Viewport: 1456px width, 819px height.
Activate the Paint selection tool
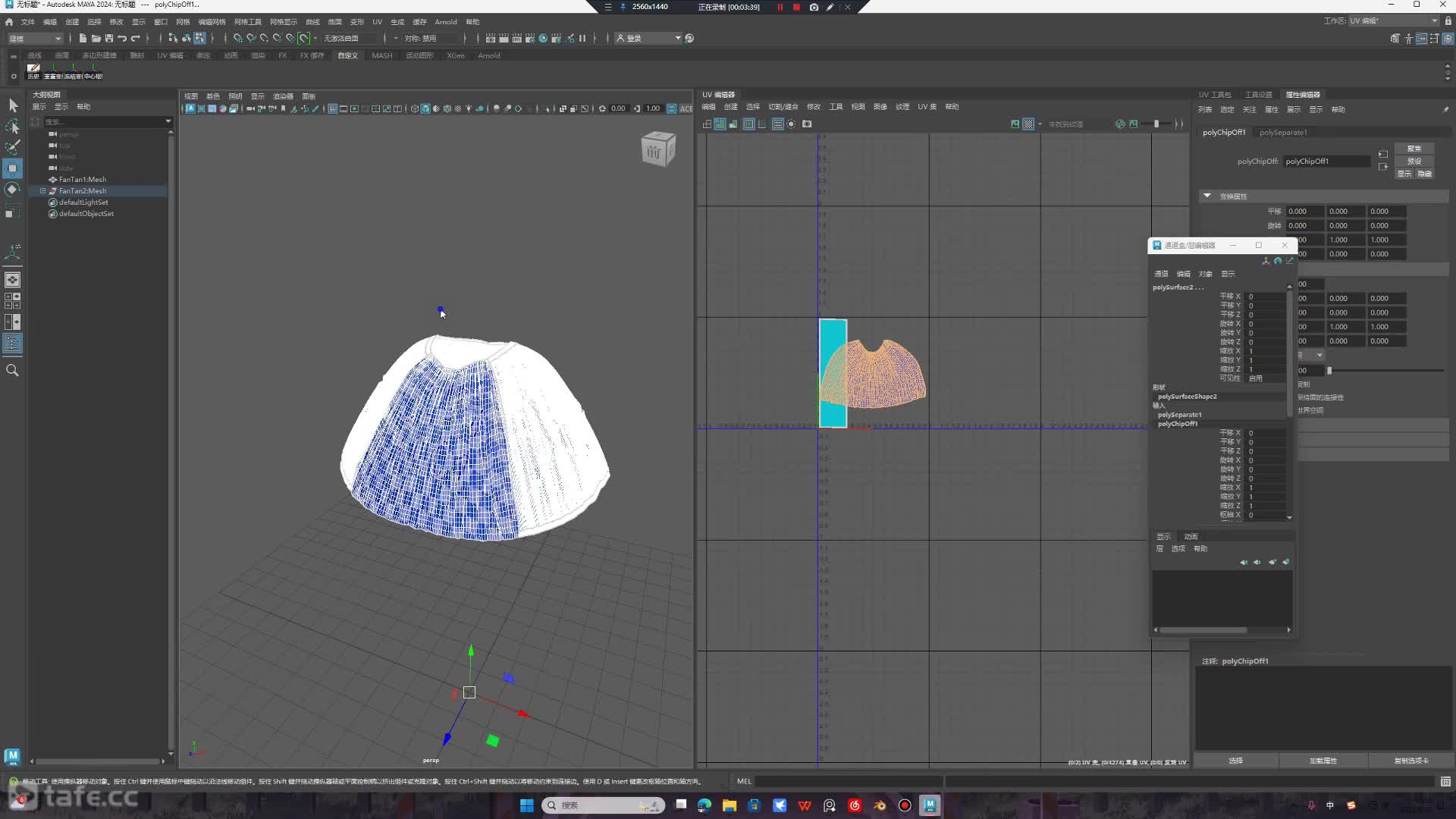13,147
